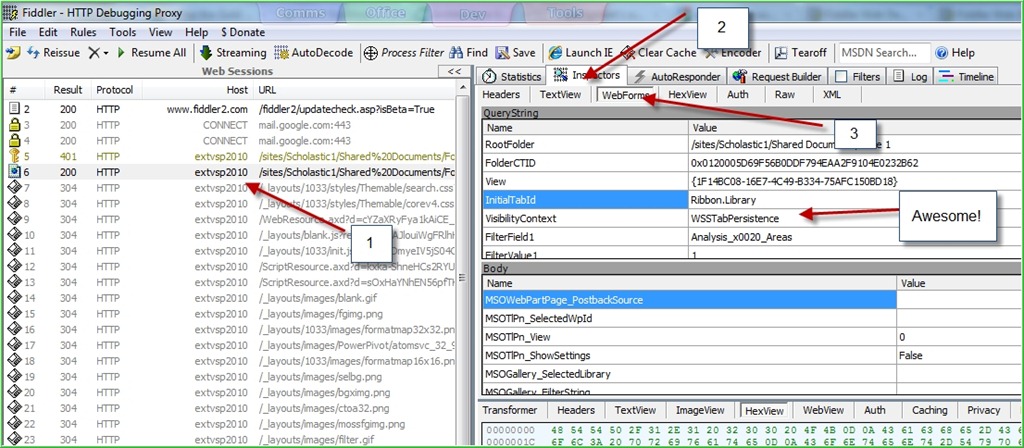
Task: Open the Rules menu
Action: pyautogui.click(x=83, y=32)
